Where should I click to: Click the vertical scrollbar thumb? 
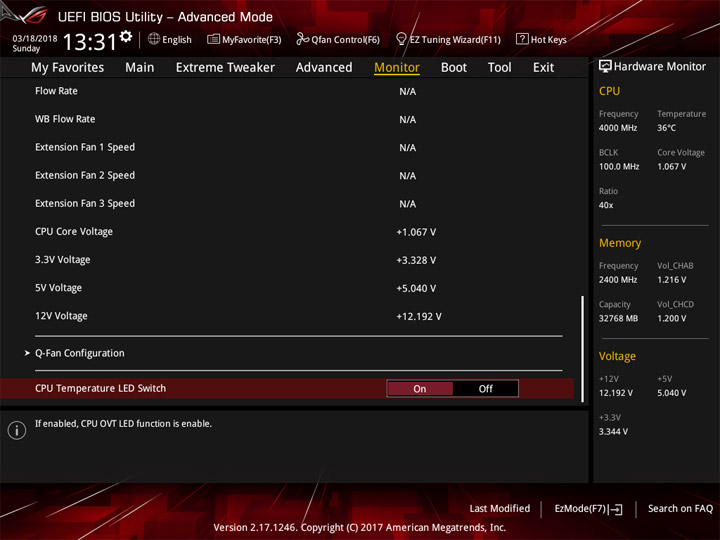pyautogui.click(x=583, y=349)
